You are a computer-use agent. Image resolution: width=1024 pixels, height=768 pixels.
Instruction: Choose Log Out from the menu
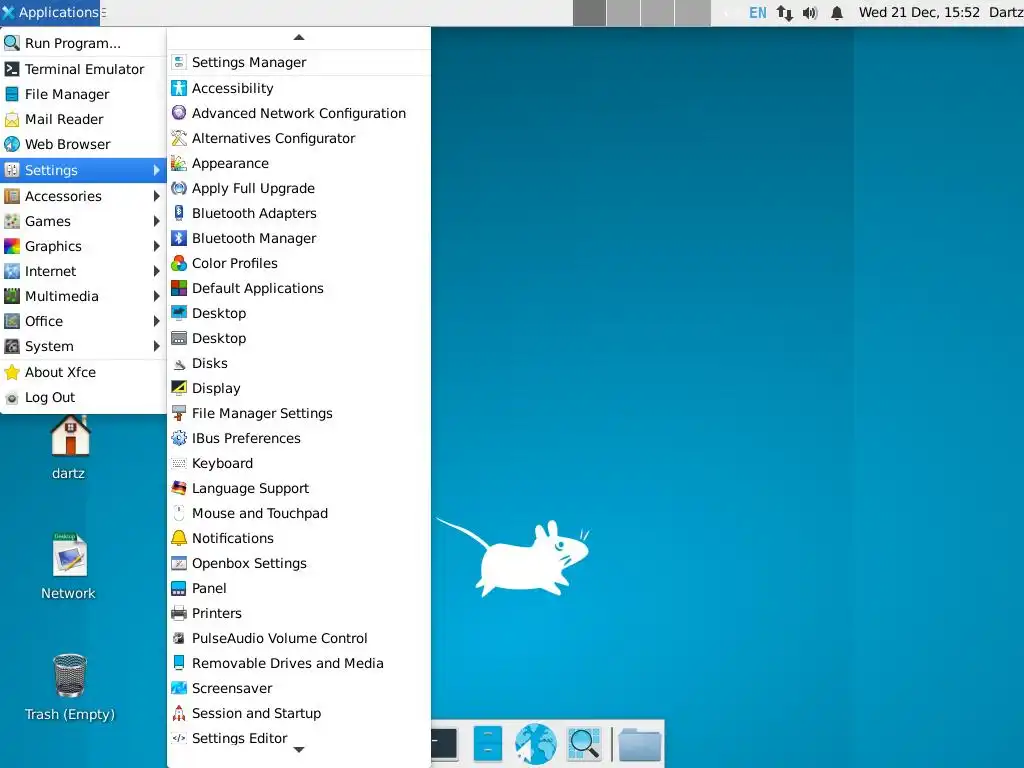[x=83, y=397]
